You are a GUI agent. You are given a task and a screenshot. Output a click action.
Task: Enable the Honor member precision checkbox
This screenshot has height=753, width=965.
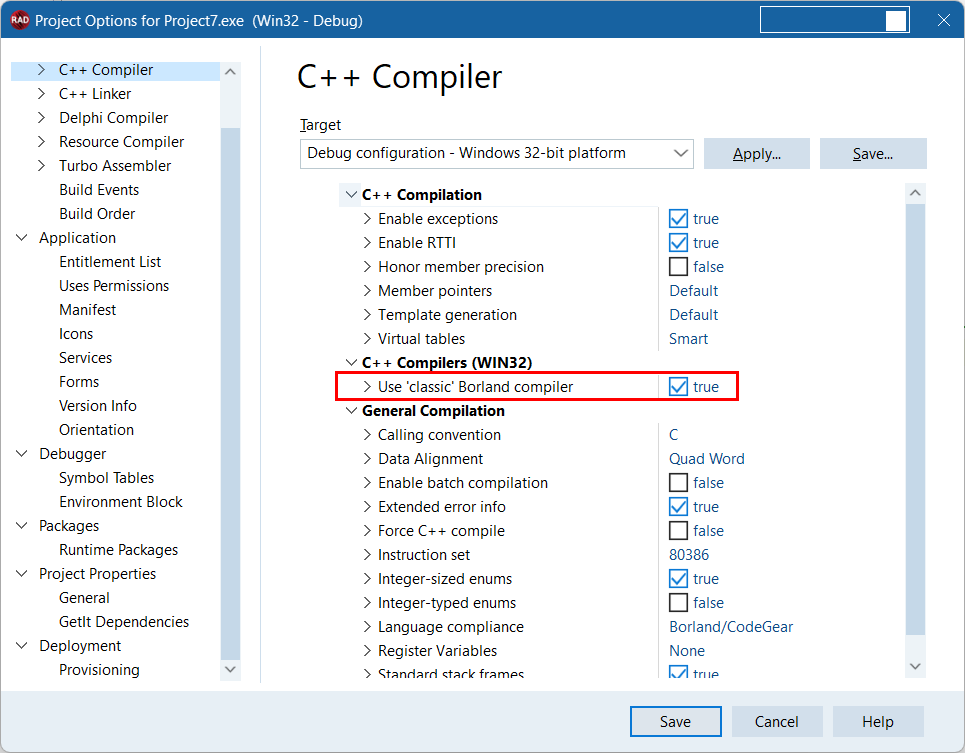pos(678,267)
